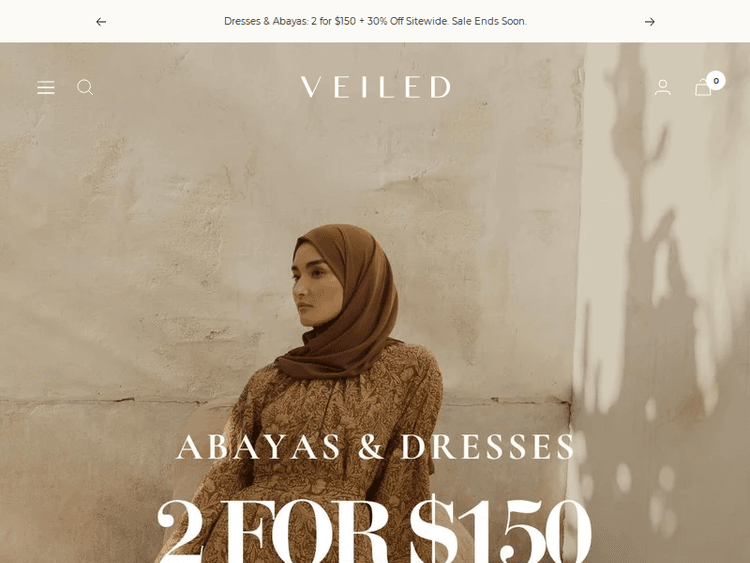The image size is (750, 563).
Task: Go to account login via person icon
Action: pyautogui.click(x=662, y=88)
